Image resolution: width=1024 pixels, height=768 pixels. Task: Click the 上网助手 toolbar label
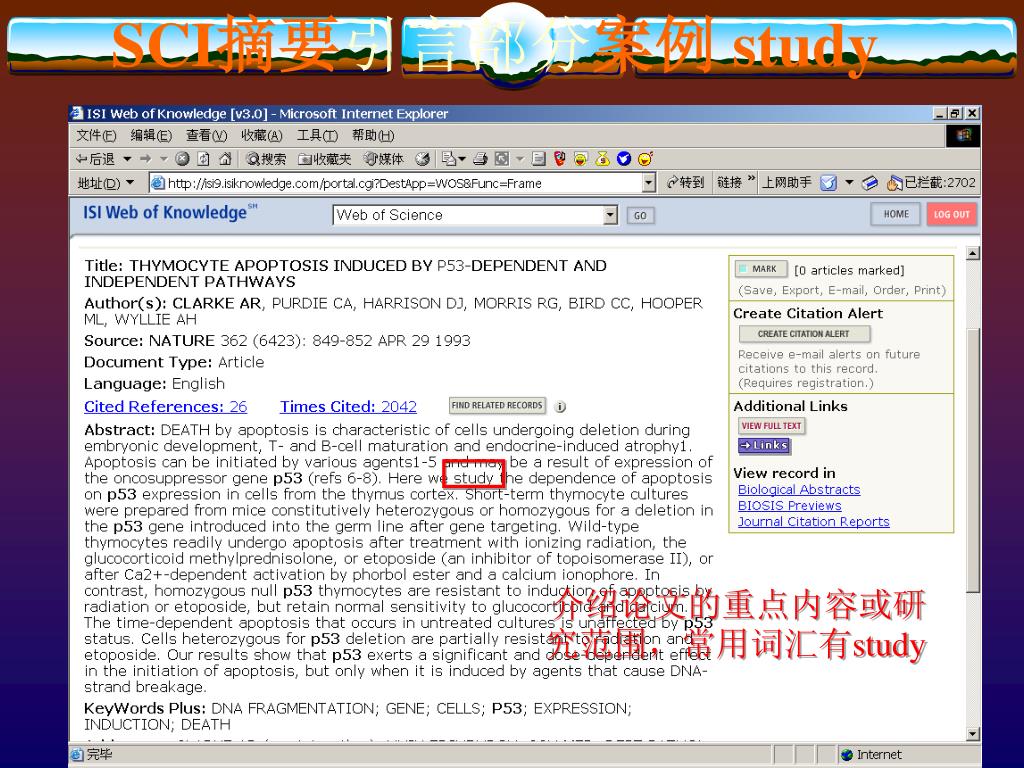pyautogui.click(x=787, y=183)
